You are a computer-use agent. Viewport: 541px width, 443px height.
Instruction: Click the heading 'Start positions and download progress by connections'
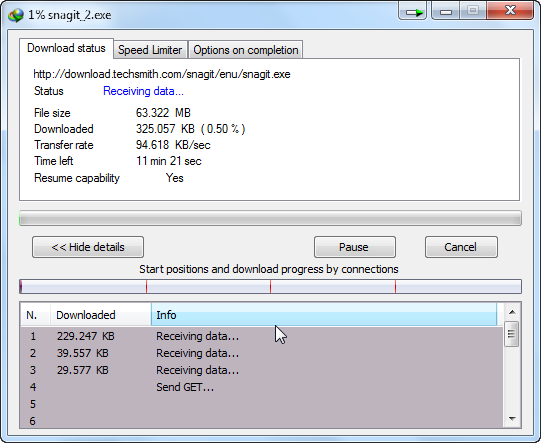pos(269,269)
